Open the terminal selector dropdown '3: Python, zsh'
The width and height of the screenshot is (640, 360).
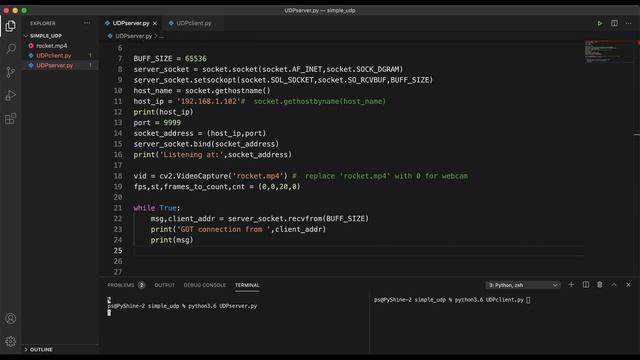click(522, 285)
